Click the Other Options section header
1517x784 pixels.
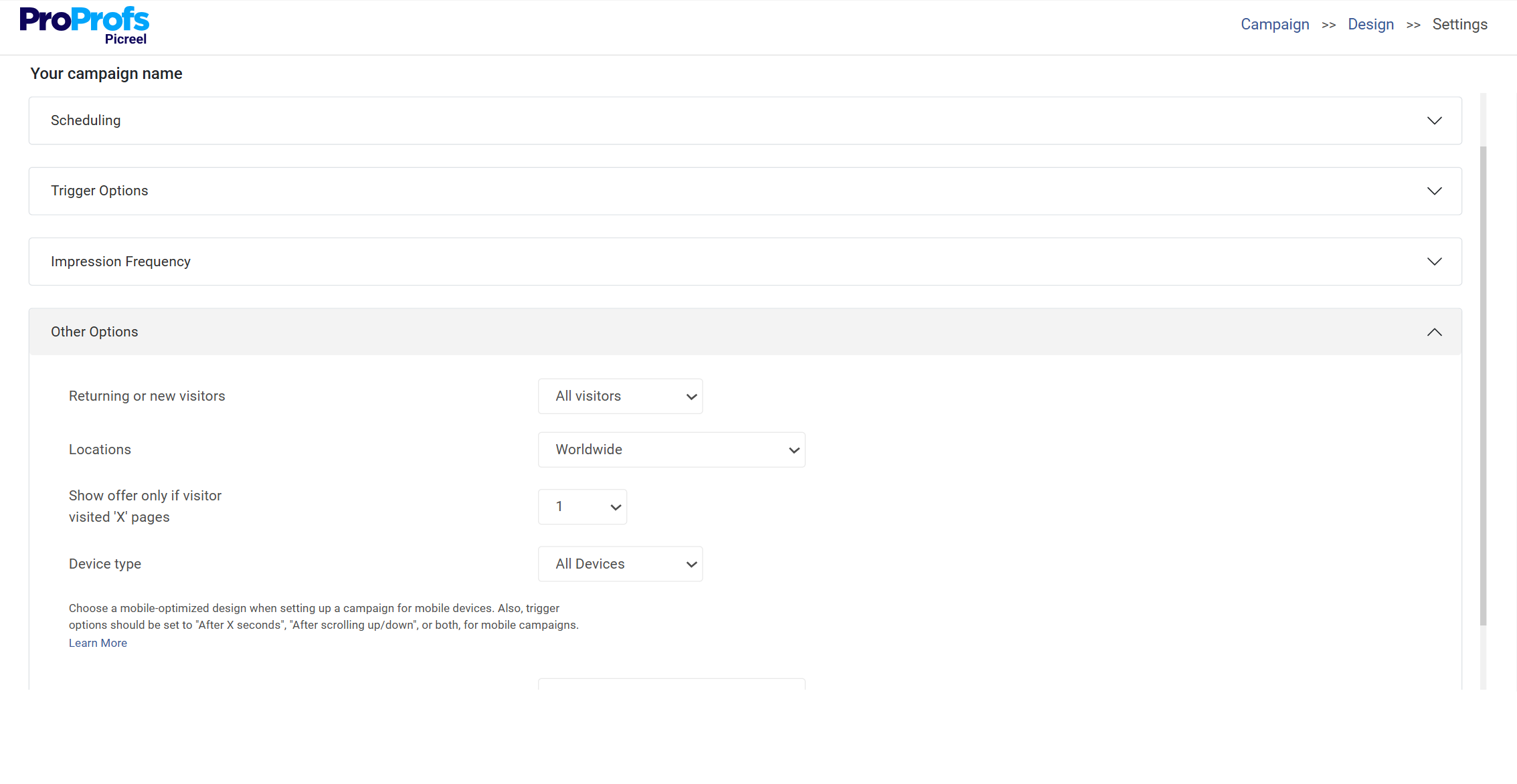click(x=94, y=332)
